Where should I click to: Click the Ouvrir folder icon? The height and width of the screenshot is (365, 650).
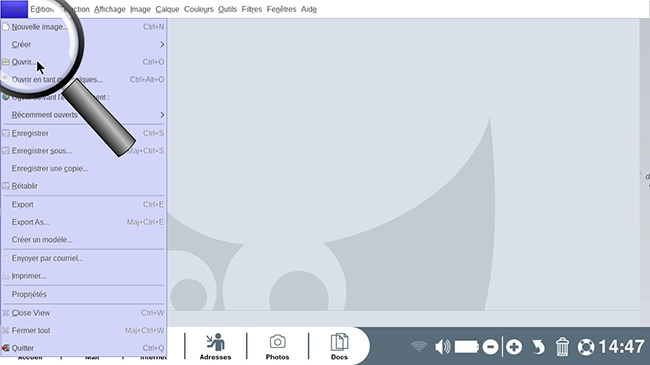click(x=6, y=62)
